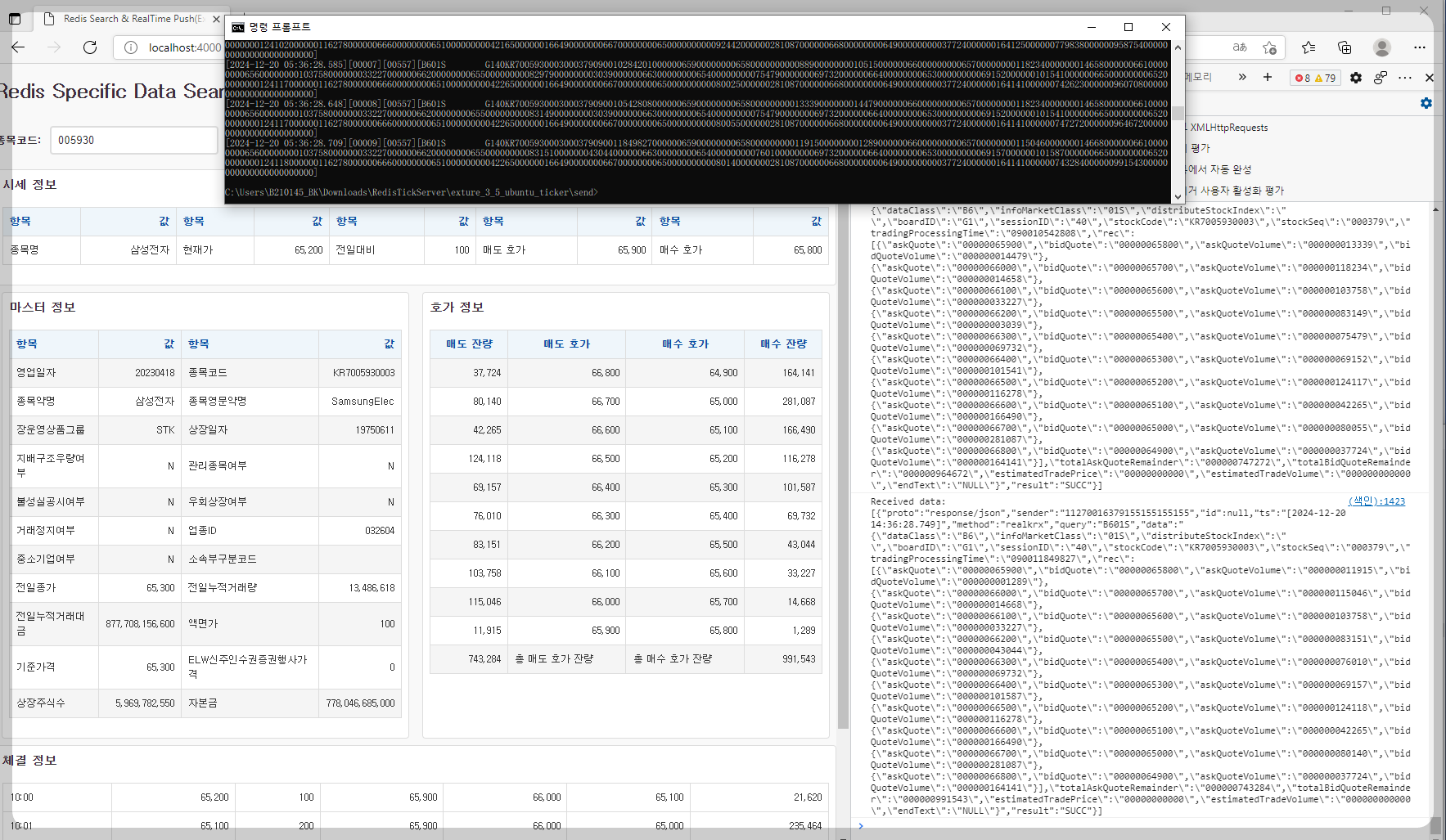Open source link 1423 in console
Image resolution: width=1446 pixels, height=840 pixels.
click(1376, 501)
